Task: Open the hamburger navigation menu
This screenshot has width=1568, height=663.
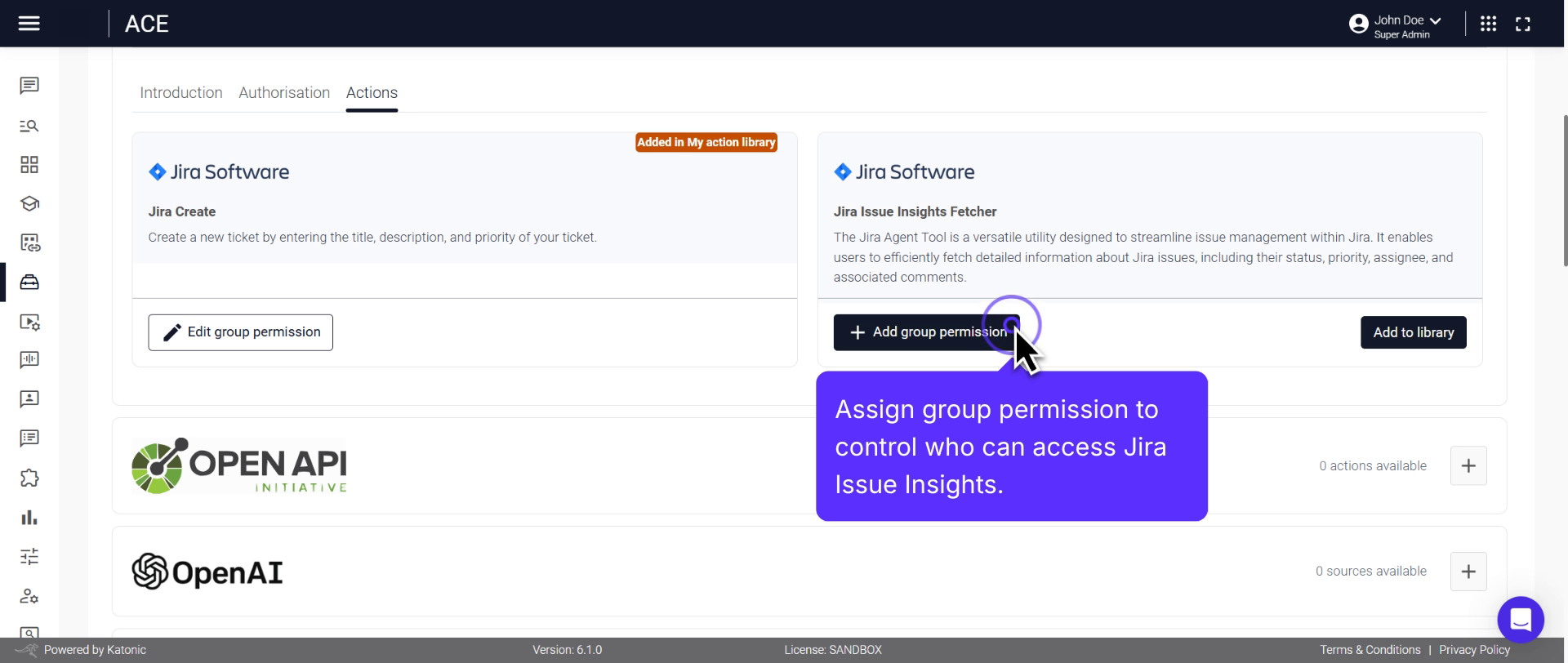Action: (29, 24)
